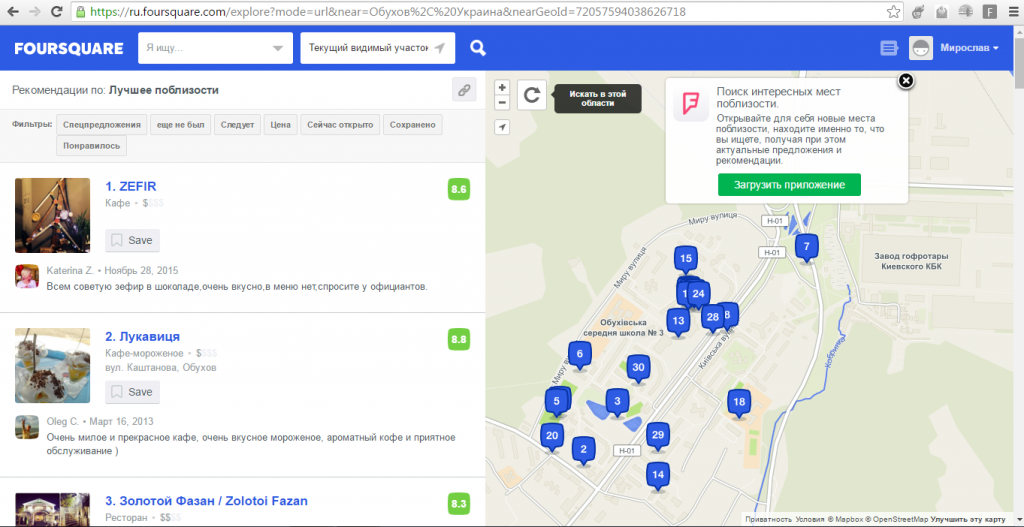
Task: Open the '1. ZEFIR' venue link
Action: click(x=131, y=186)
